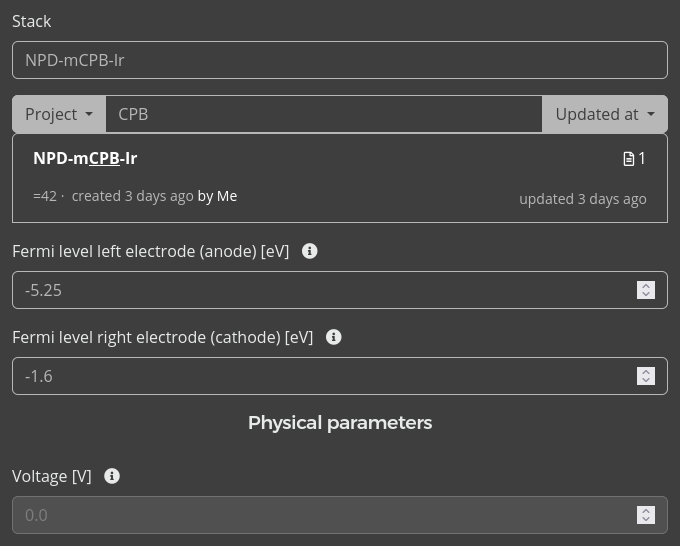Expand the Updated at sort dropdown
680x546 pixels.
pos(604,114)
